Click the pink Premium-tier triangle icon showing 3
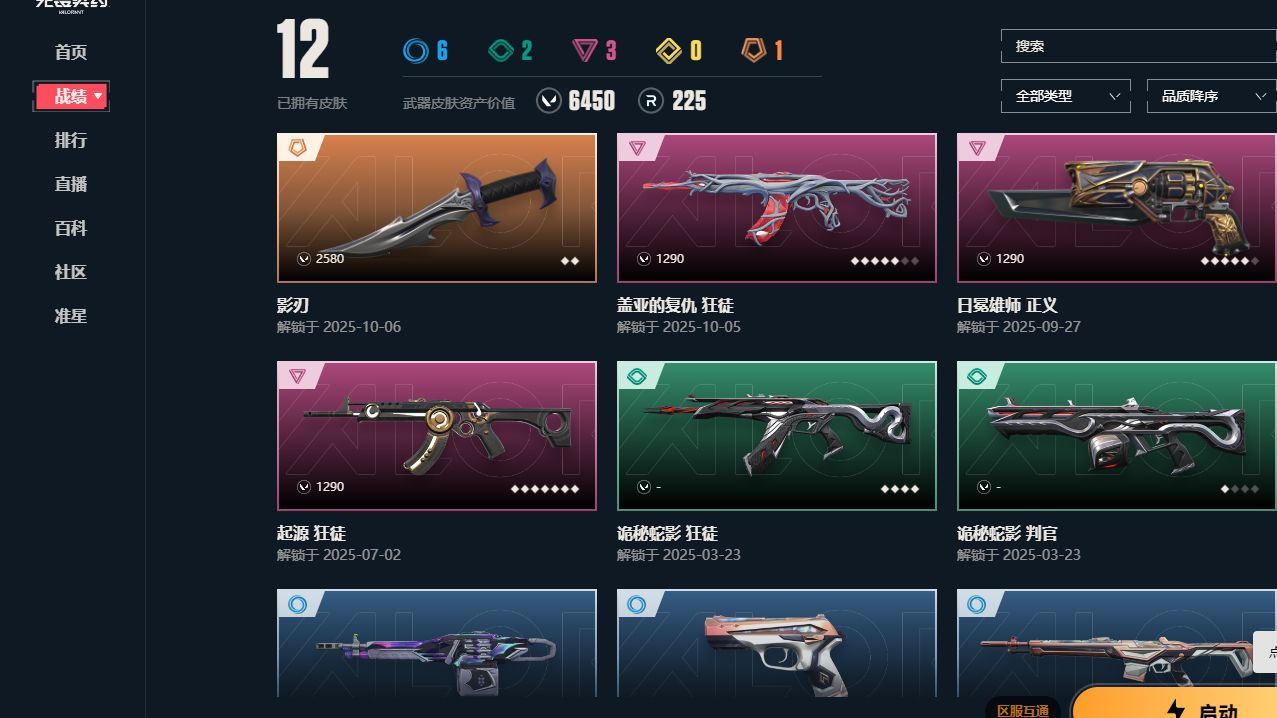This screenshot has width=1277, height=718. point(584,50)
